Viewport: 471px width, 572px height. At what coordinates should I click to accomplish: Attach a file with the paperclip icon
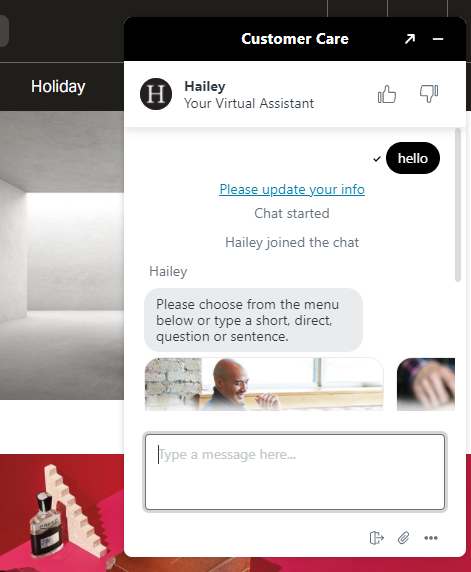point(404,538)
